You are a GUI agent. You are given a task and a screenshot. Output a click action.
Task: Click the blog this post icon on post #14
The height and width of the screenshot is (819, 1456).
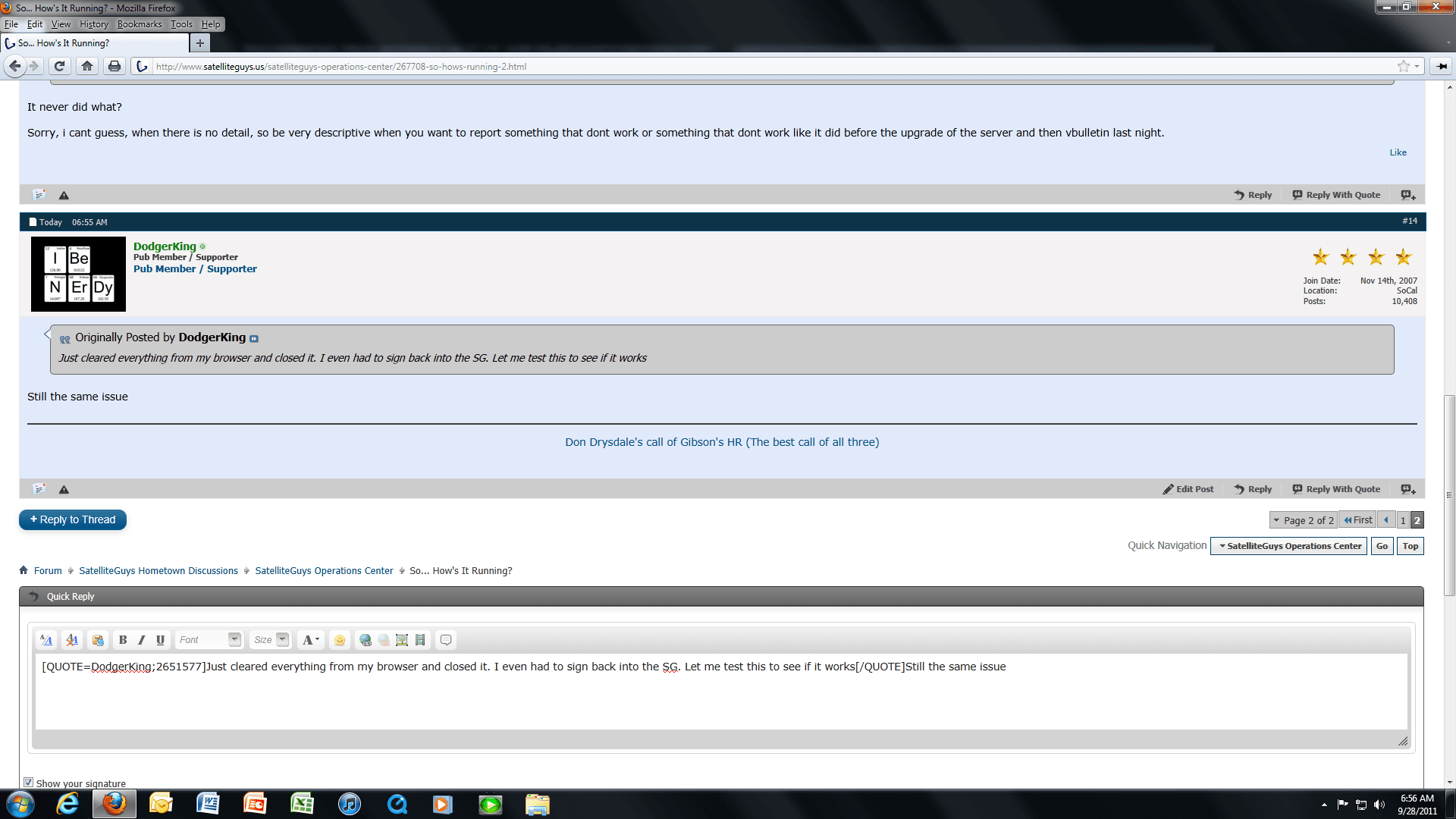[39, 489]
